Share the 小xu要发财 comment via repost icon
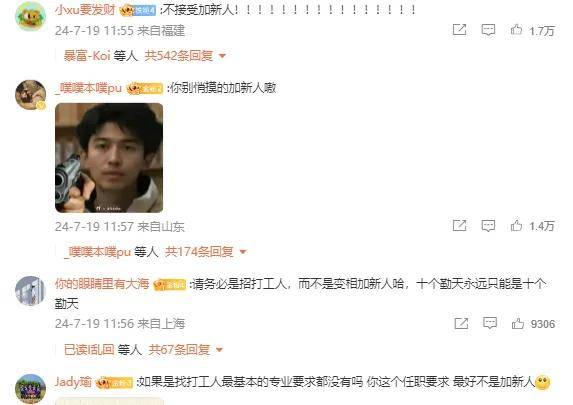This screenshot has width=573, height=405. pyautogui.click(x=459, y=30)
